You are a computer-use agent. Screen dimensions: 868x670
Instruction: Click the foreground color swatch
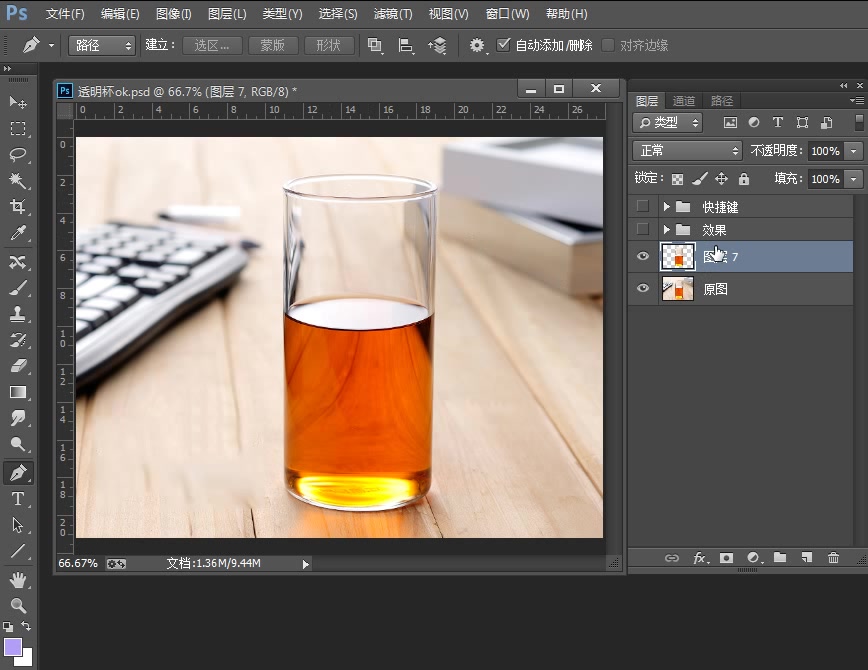13,647
